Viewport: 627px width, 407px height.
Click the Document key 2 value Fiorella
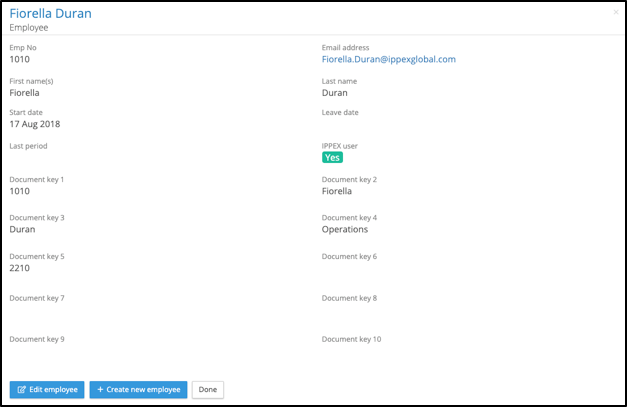click(x=338, y=191)
